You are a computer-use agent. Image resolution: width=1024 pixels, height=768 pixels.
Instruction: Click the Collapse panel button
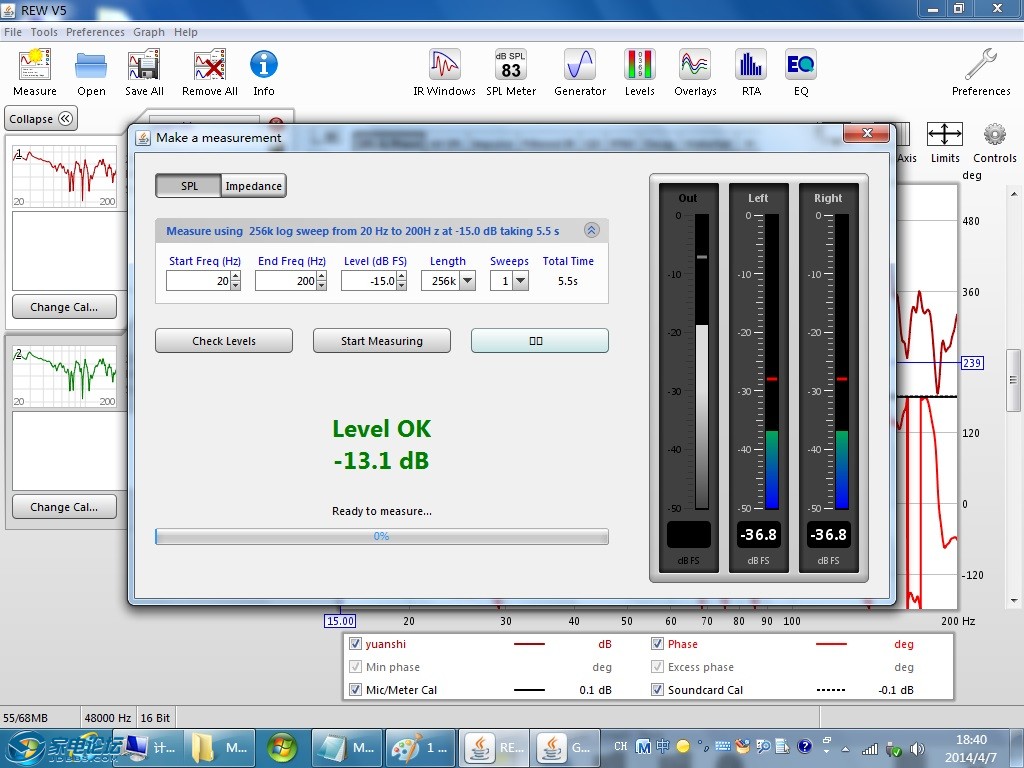click(40, 119)
